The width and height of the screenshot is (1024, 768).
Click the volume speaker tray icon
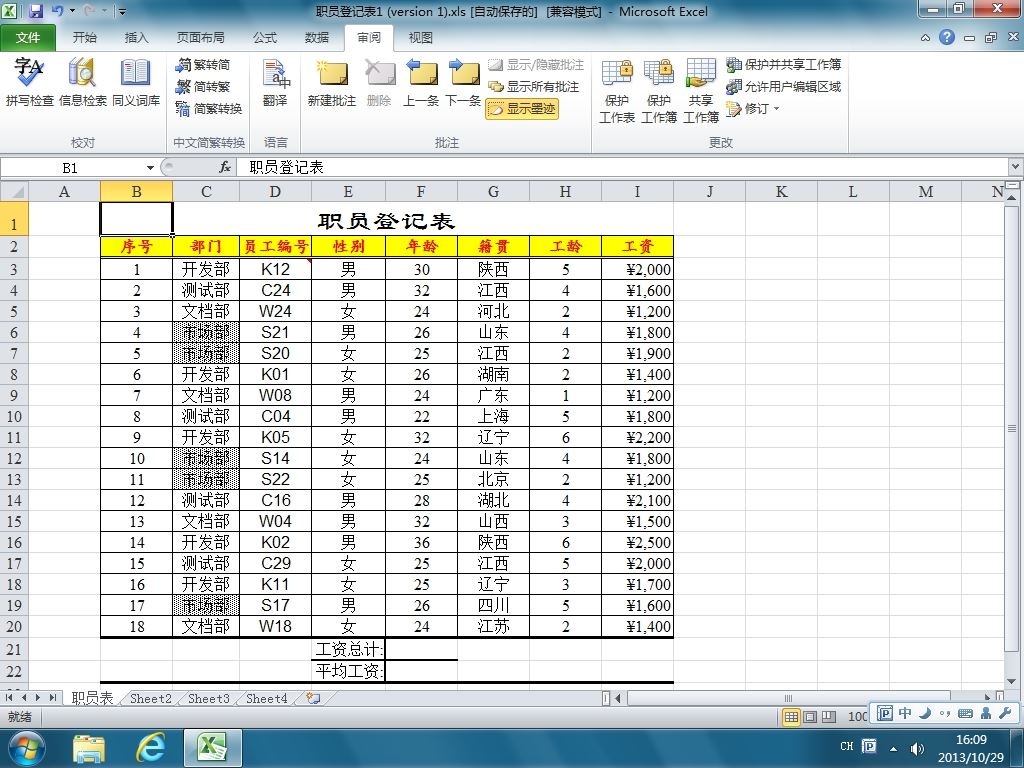917,748
